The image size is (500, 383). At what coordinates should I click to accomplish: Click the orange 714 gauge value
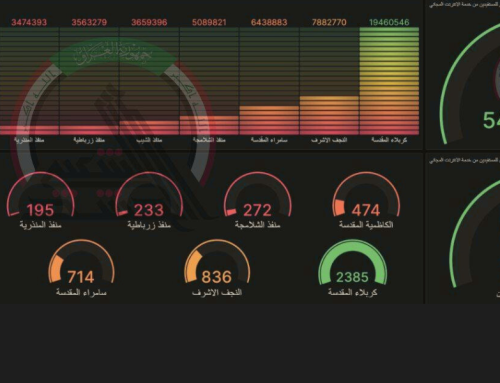[x=81, y=277]
